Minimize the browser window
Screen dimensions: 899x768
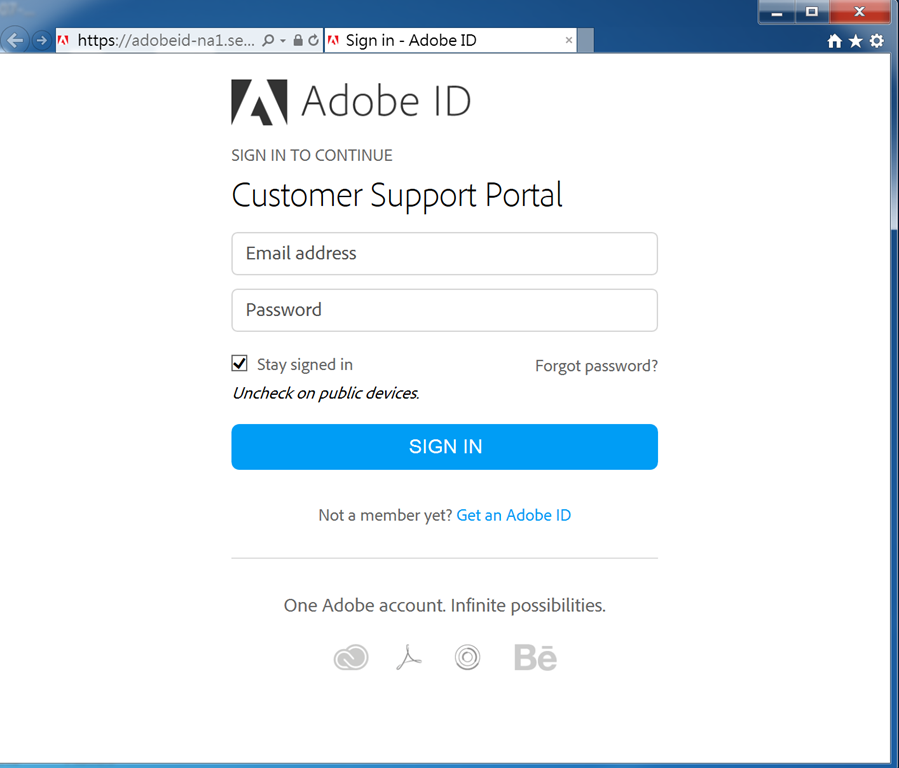pos(777,12)
